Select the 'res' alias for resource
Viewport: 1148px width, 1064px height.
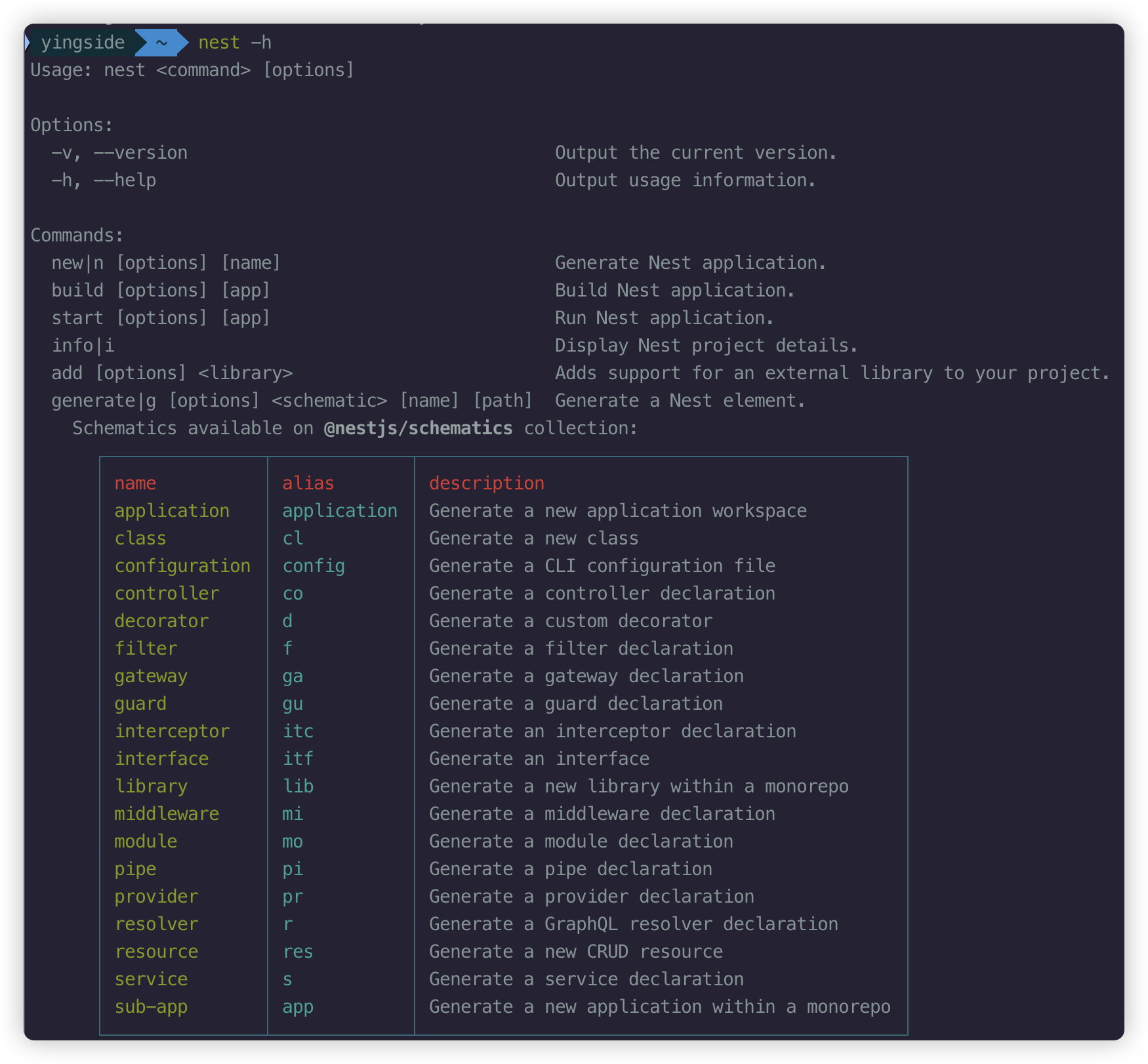(x=298, y=952)
